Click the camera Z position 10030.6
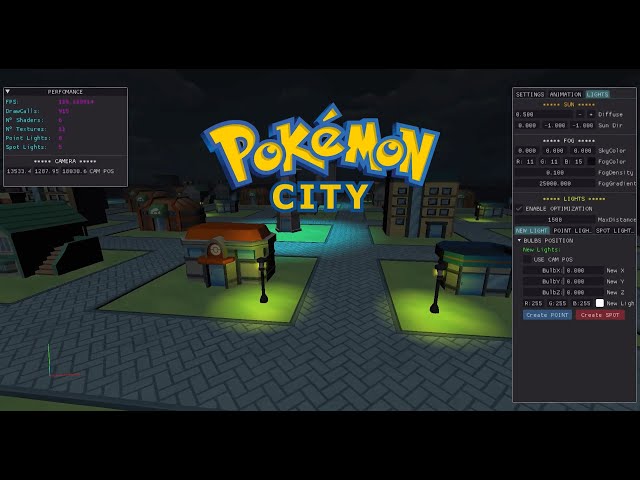The image size is (640, 480). click(x=74, y=171)
